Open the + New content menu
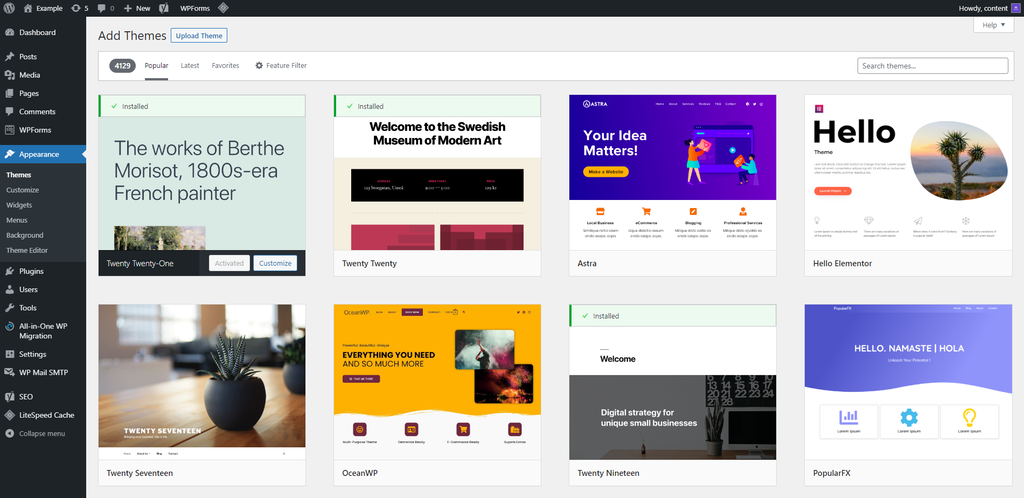The width and height of the screenshot is (1024, 498). [137, 8]
